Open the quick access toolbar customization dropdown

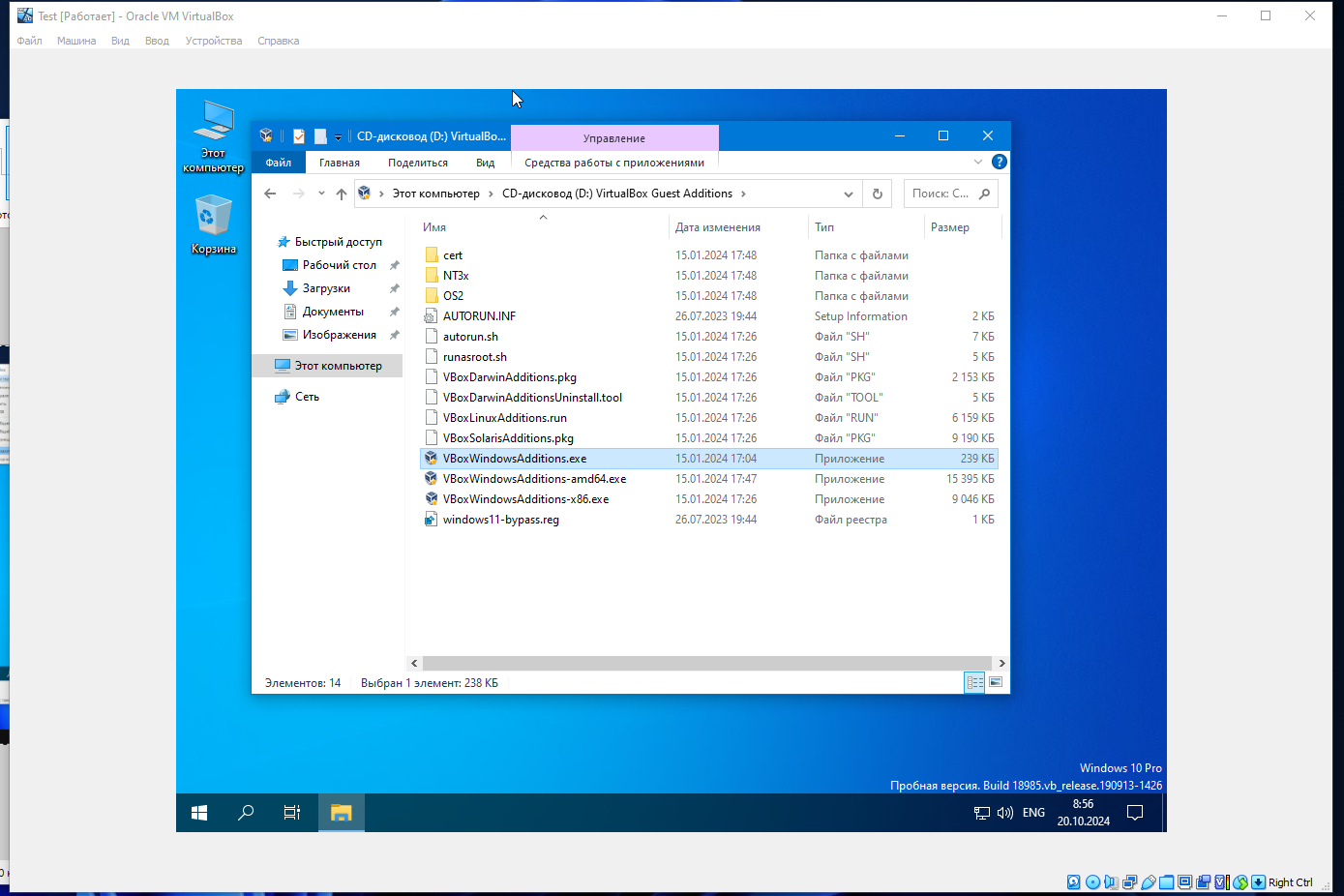click(x=338, y=137)
